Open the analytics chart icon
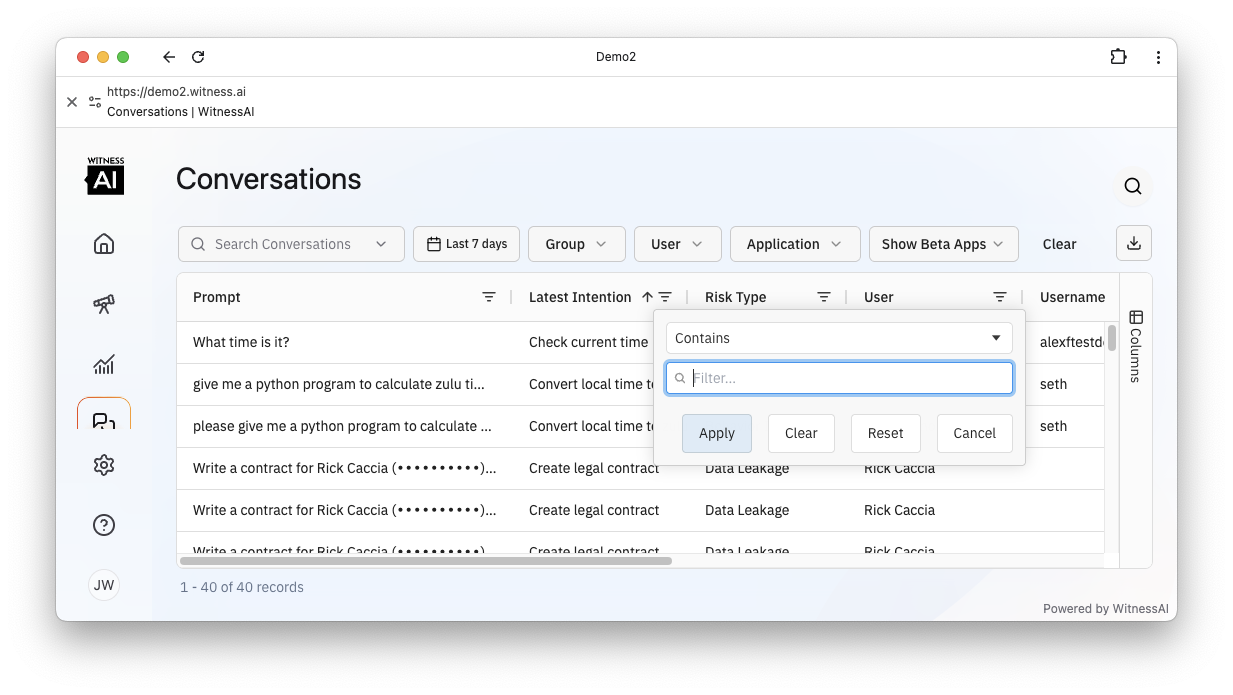This screenshot has width=1233, height=695. (x=104, y=364)
